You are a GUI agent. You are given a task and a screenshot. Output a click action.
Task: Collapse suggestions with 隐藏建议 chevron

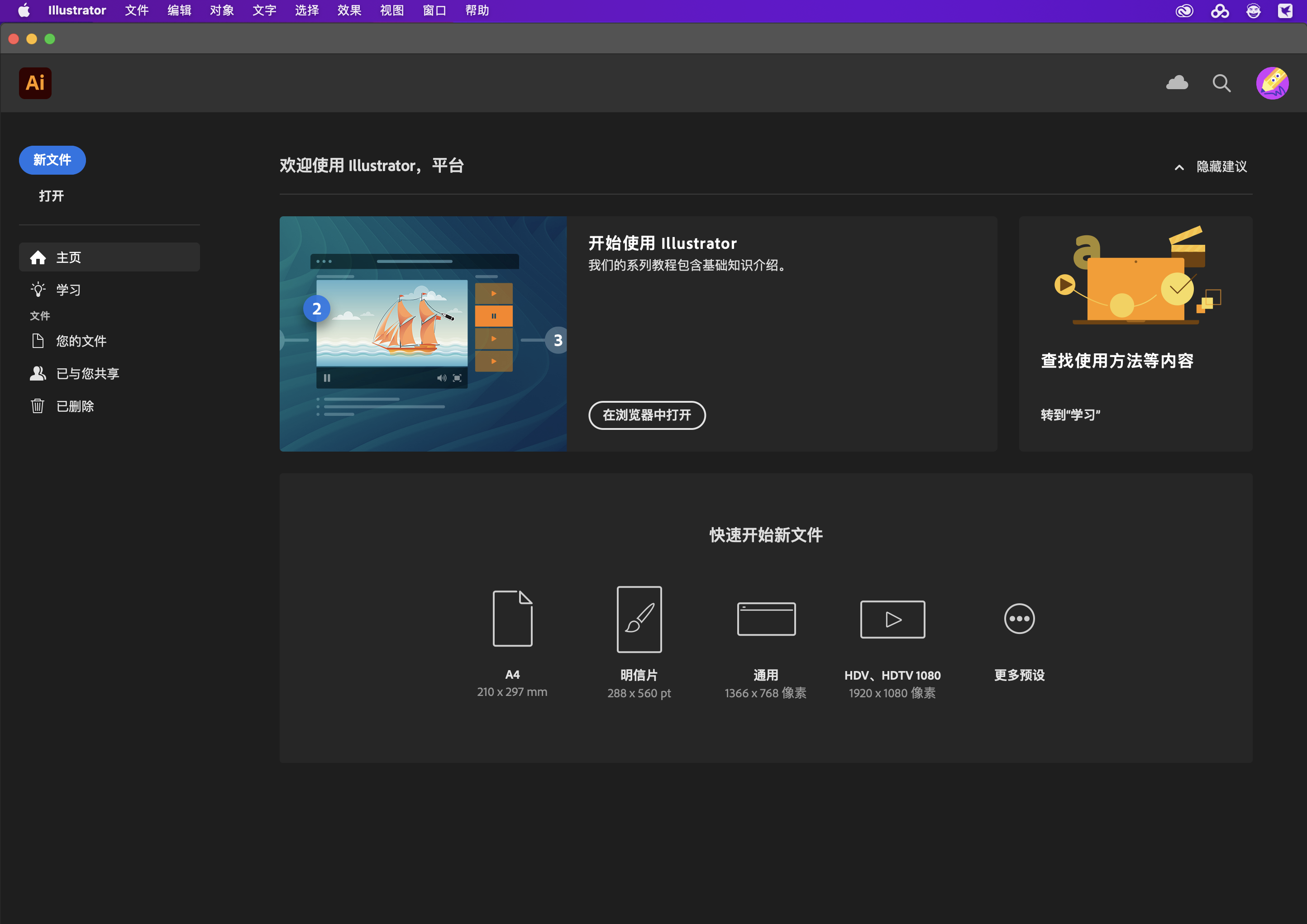coord(1179,167)
